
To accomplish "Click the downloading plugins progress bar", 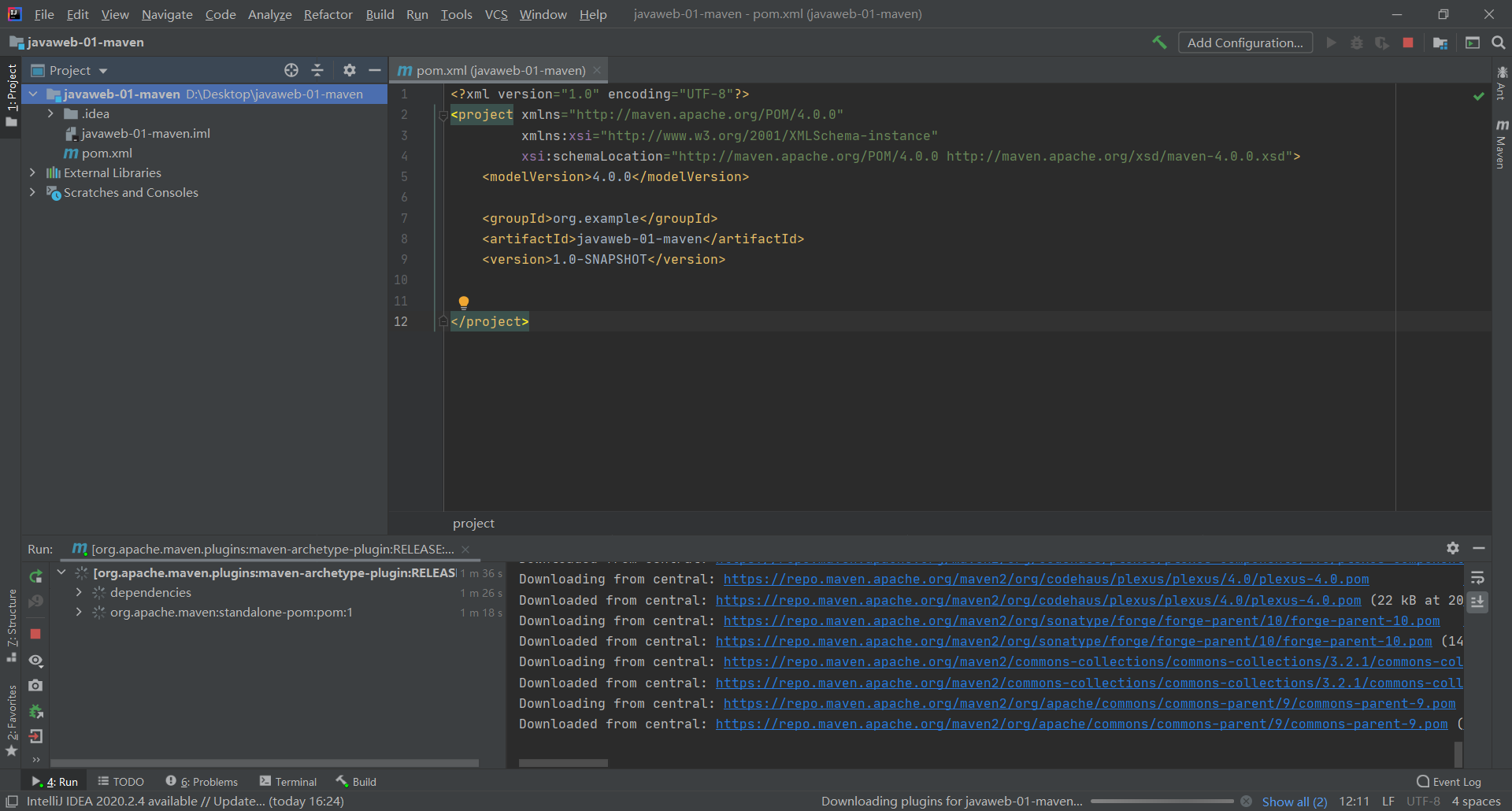I will pyautogui.click(x=1162, y=802).
